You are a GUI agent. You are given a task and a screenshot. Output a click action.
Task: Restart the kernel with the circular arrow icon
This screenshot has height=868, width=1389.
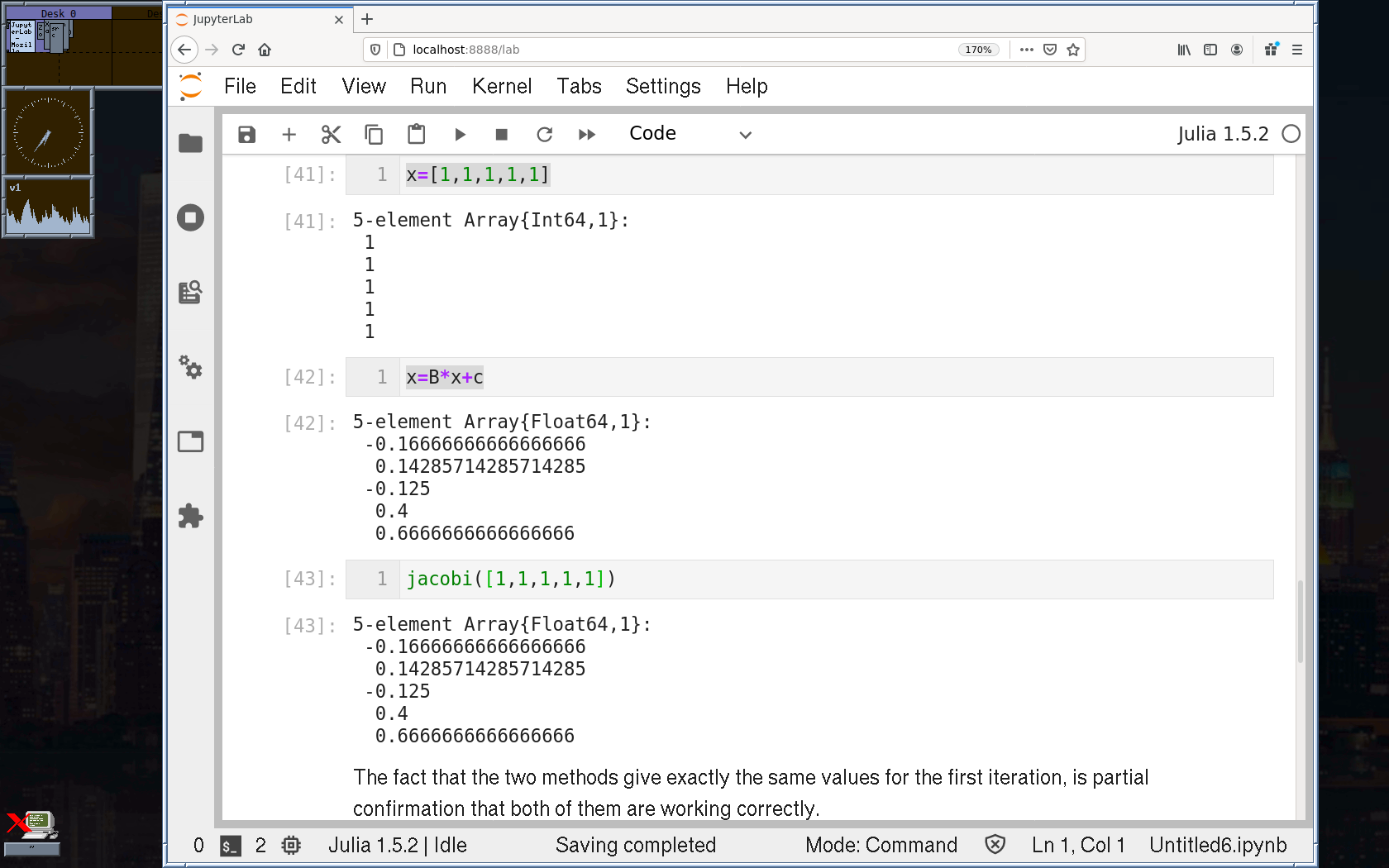[544, 135]
